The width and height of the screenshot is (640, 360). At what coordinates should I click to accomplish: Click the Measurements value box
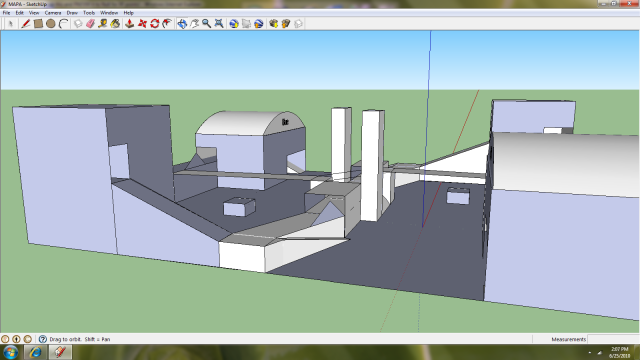613,339
